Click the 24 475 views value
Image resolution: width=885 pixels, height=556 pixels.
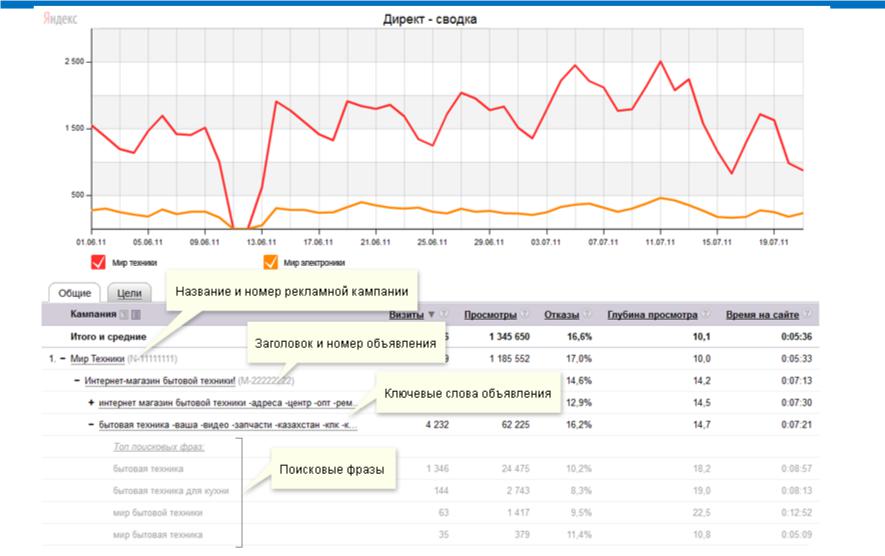pyautogui.click(x=515, y=469)
